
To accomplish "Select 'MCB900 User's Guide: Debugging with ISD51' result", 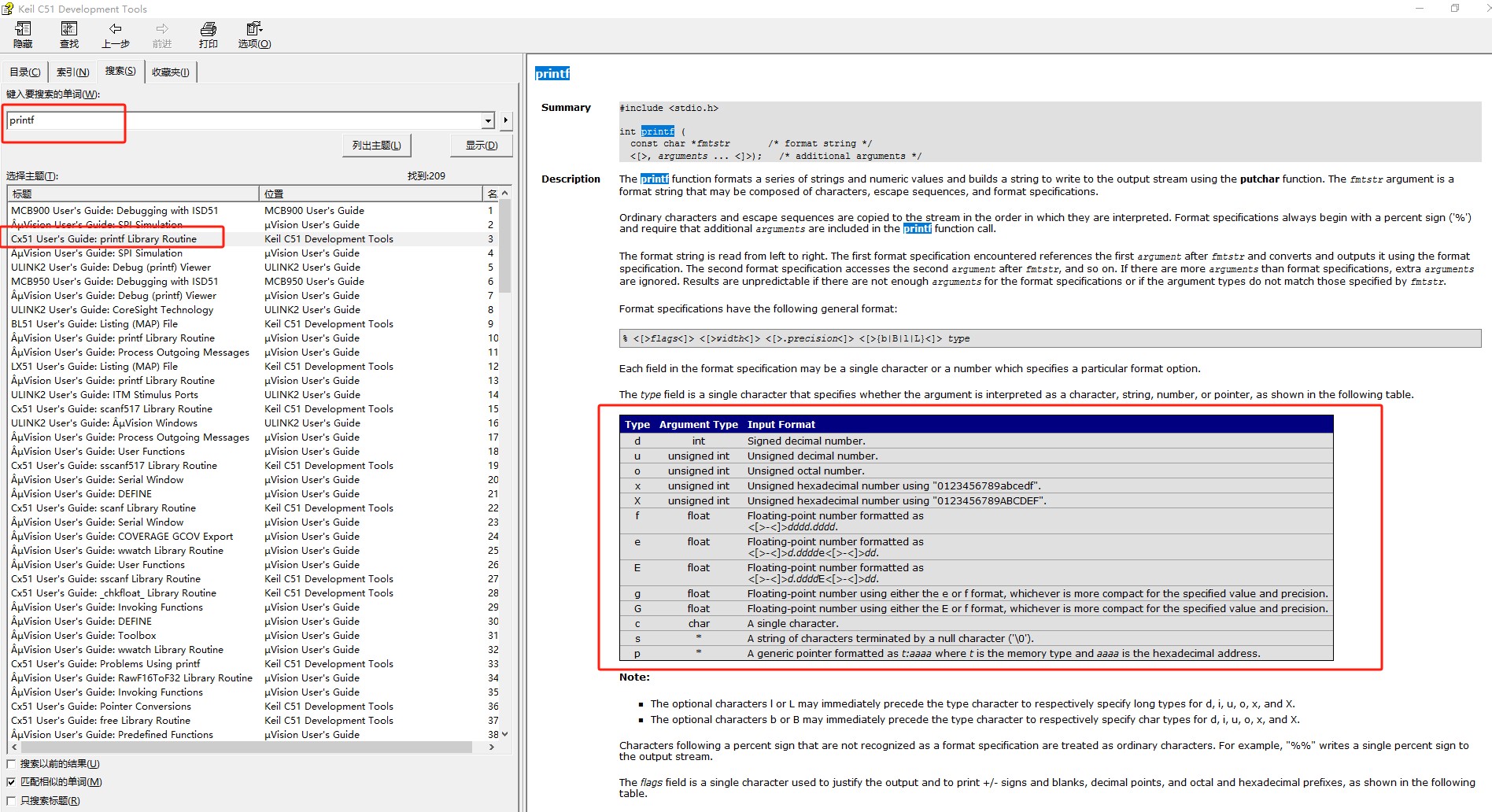I will [x=115, y=211].
